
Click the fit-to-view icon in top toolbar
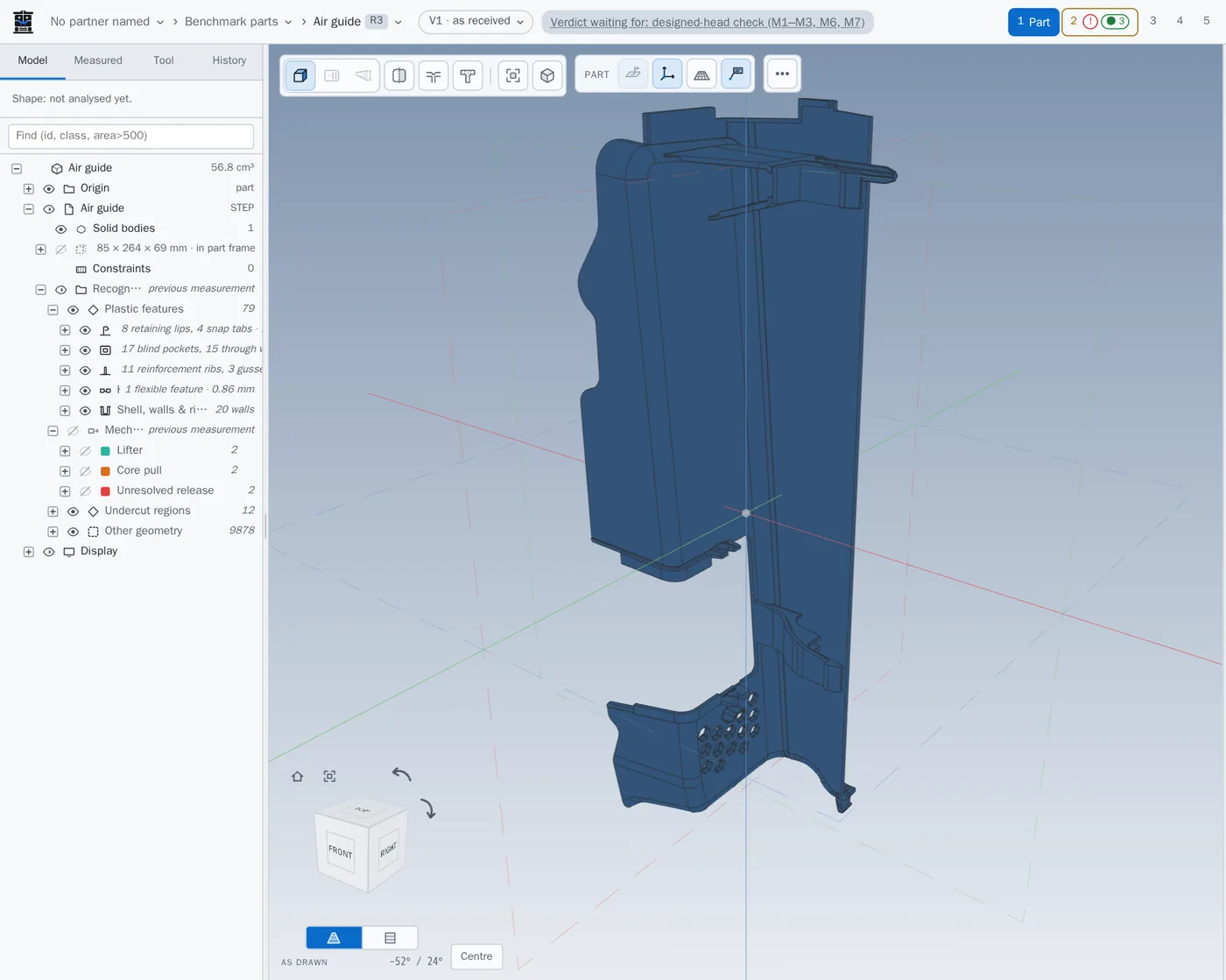pyautogui.click(x=513, y=75)
